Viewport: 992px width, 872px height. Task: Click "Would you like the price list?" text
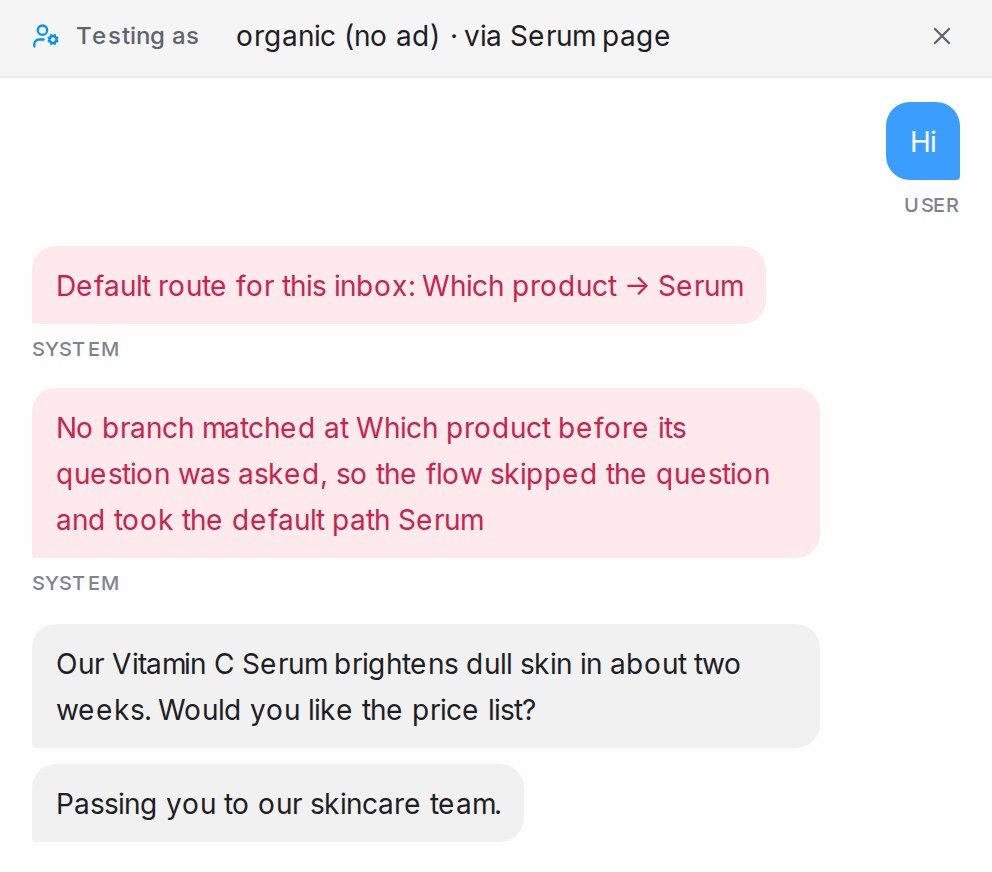pos(347,710)
